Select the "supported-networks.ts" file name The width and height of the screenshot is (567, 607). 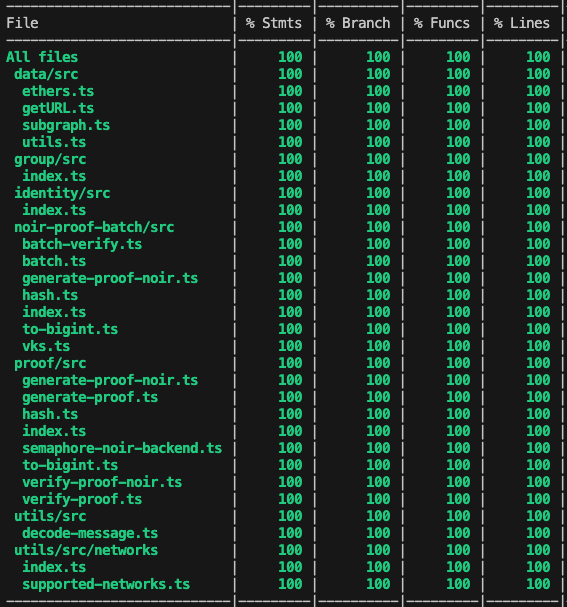point(106,584)
